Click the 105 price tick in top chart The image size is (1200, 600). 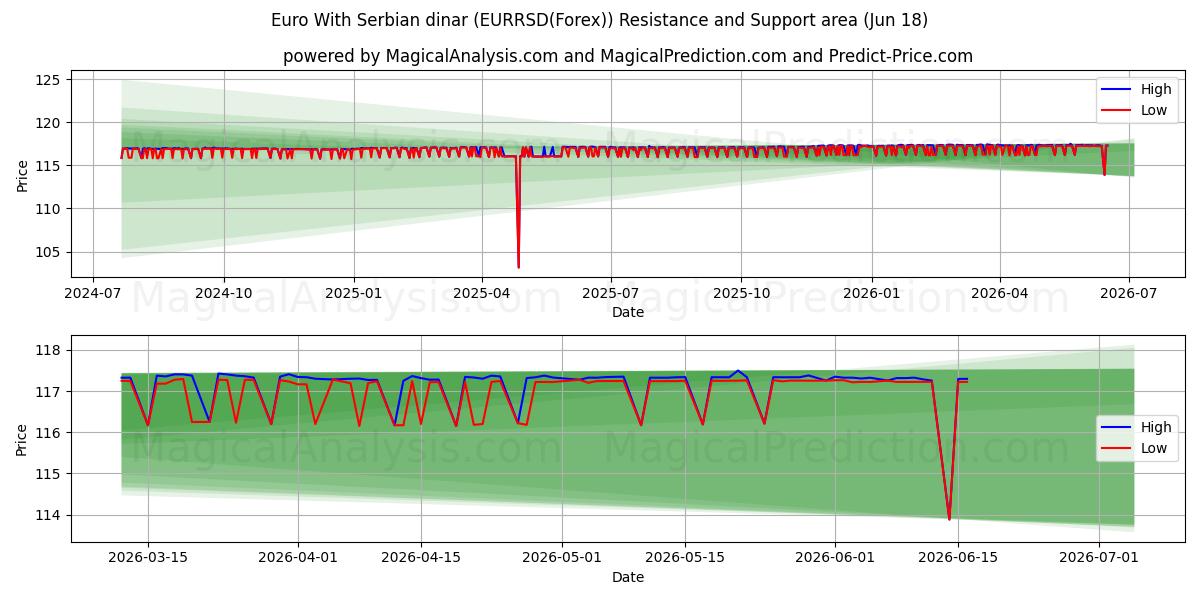50,252
